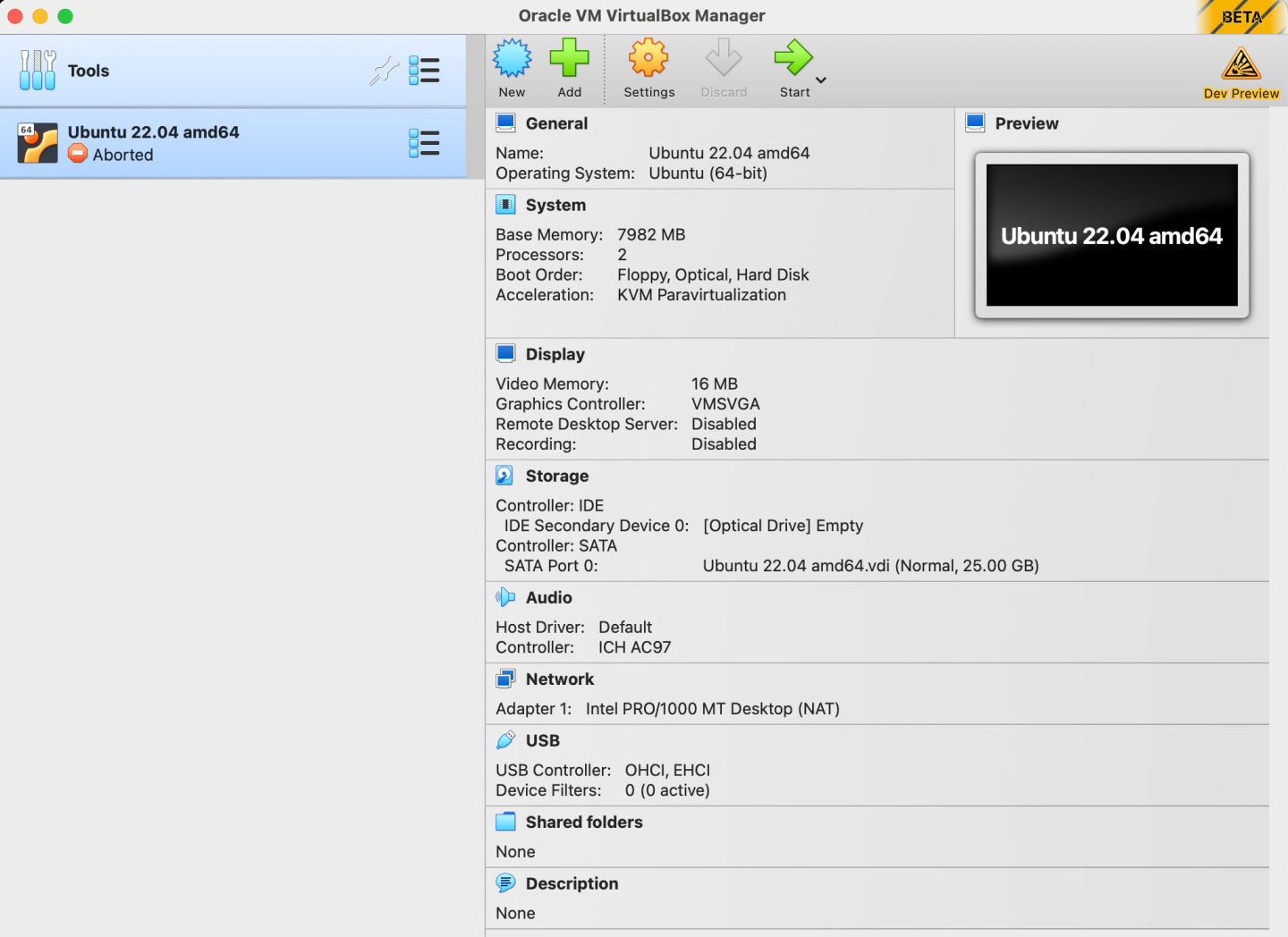1288x937 pixels.
Task: Click the Audio section icon
Action: click(x=505, y=596)
